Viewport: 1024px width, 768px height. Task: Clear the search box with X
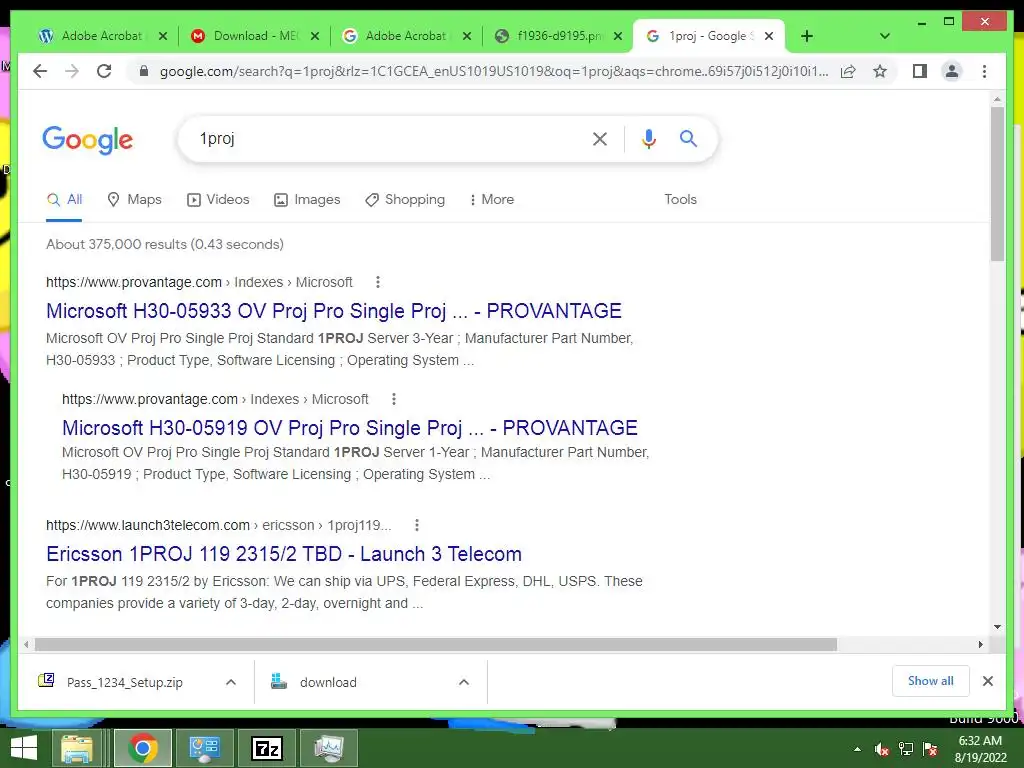coord(600,138)
